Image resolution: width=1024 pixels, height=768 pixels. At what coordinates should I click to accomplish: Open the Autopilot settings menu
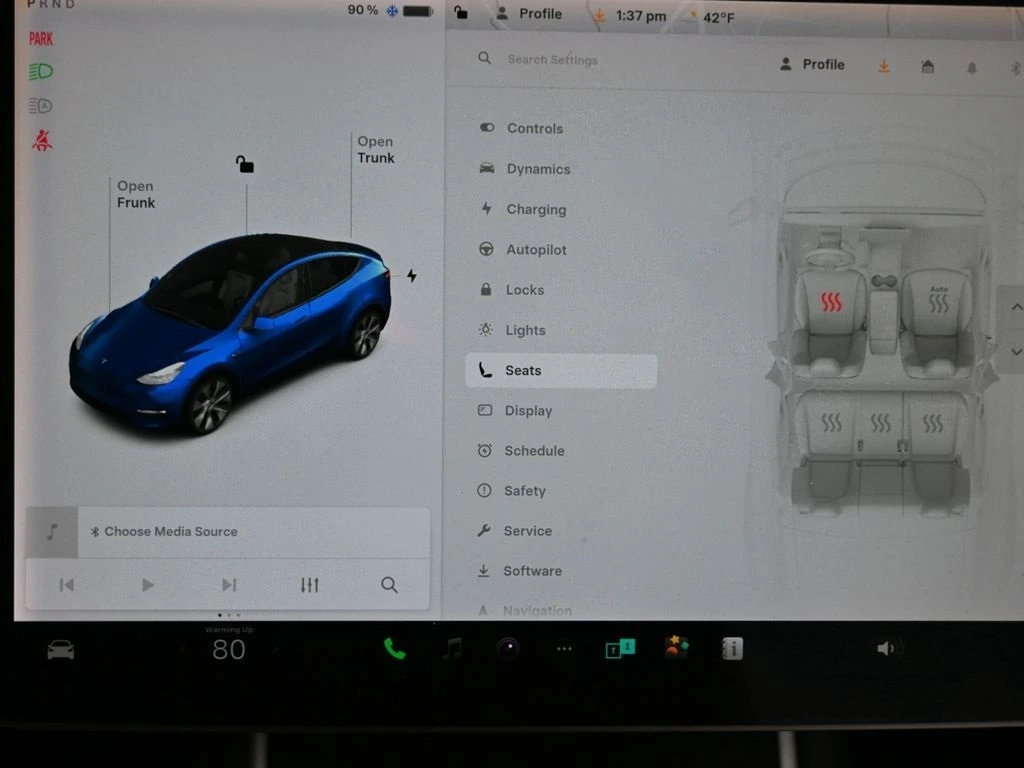click(536, 250)
